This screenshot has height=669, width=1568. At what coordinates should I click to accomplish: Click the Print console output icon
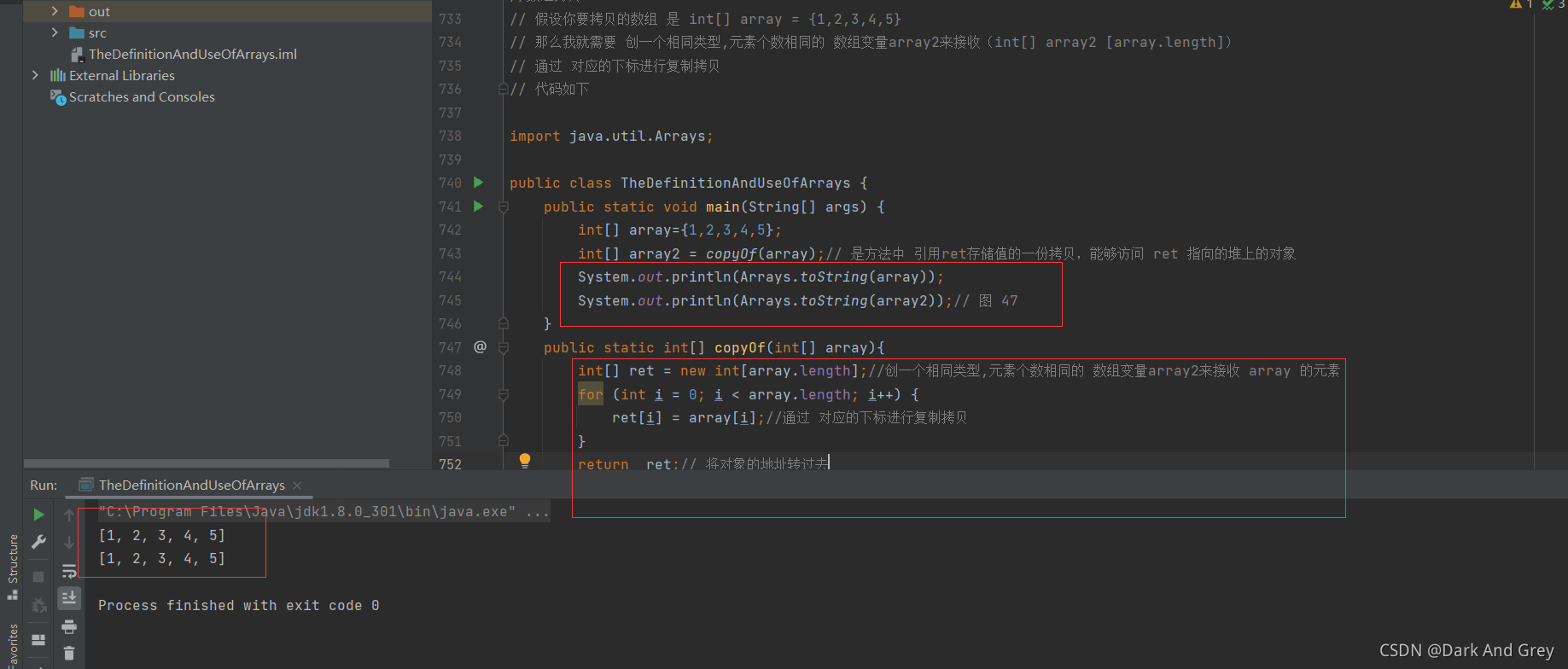click(69, 627)
